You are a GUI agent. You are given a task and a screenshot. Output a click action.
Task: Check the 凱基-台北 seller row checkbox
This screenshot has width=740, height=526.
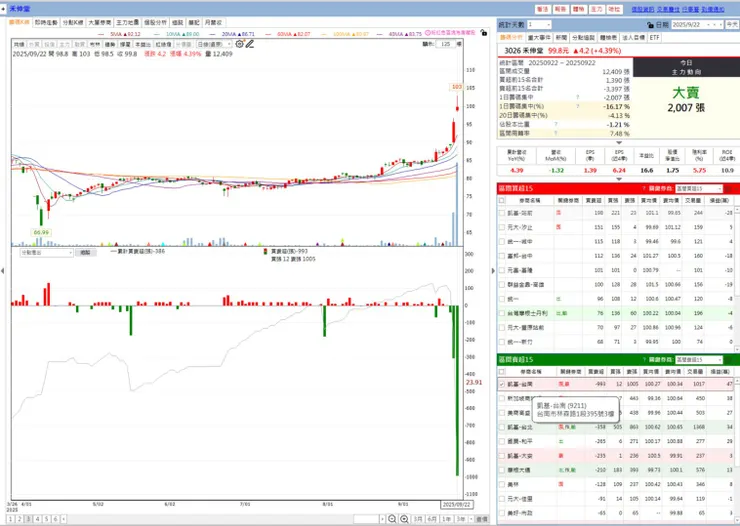[502, 427]
